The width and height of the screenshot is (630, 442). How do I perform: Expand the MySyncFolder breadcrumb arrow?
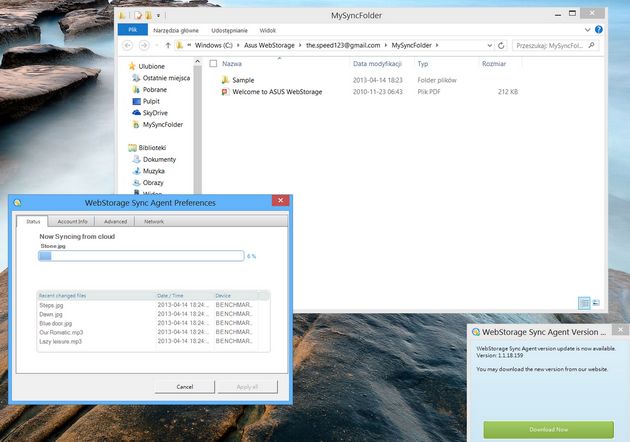pos(437,45)
